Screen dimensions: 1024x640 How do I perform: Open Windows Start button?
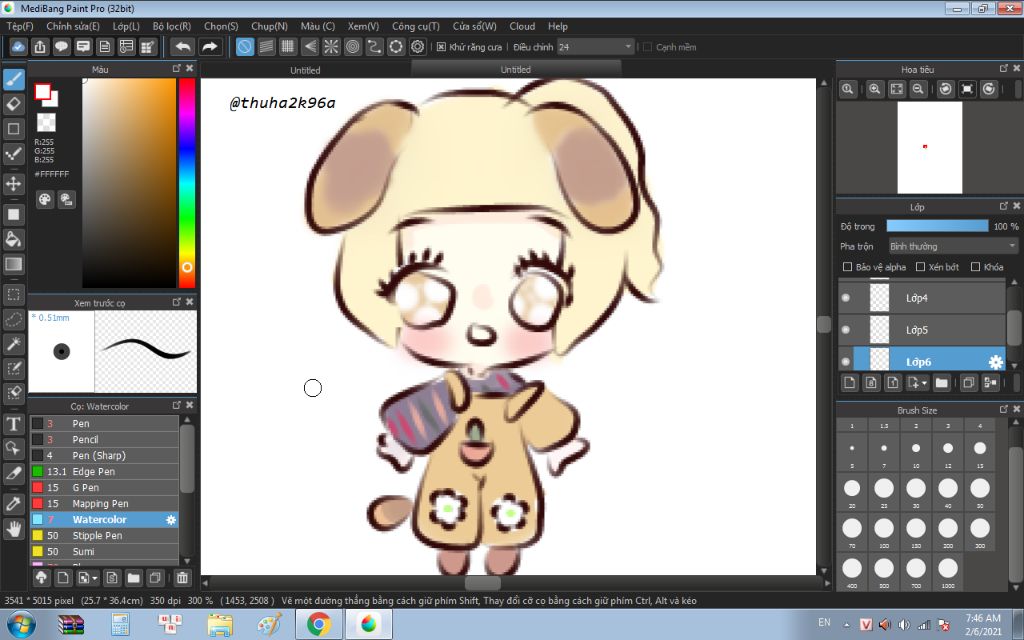pos(21,624)
